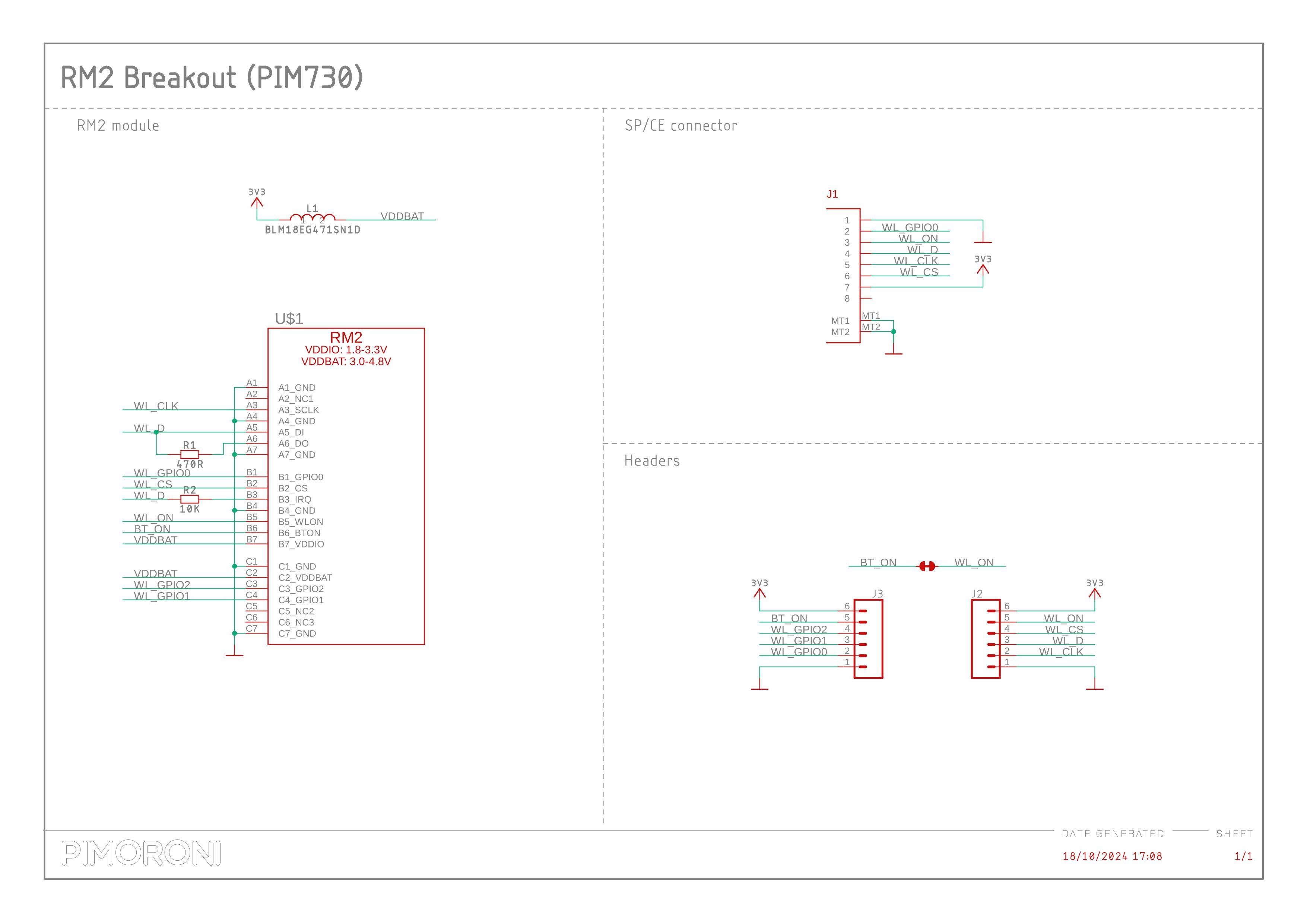Select the B3_IRQ pin label
Screen dimensions: 1307x924
pyautogui.click(x=295, y=499)
